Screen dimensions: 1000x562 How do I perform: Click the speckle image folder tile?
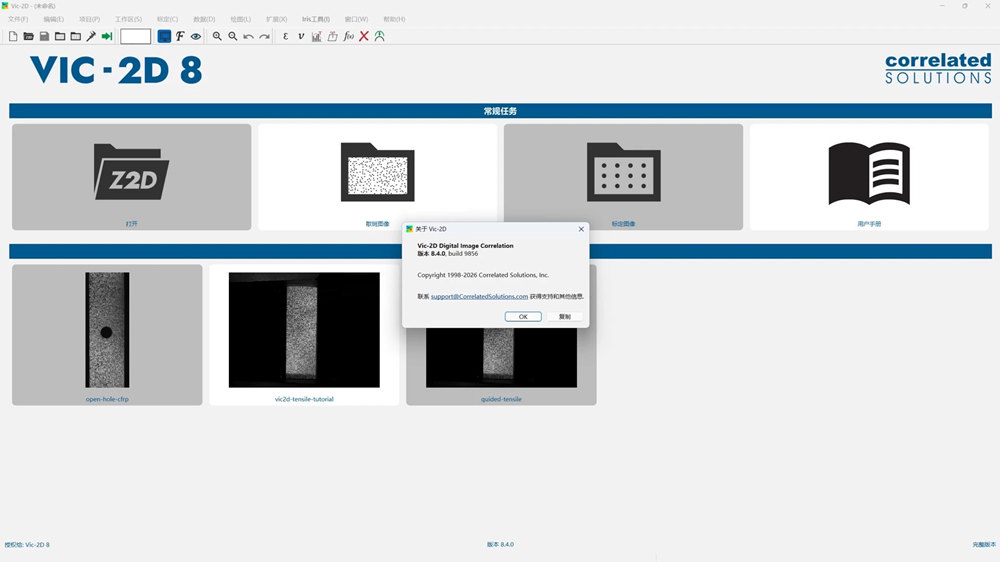tap(378, 177)
